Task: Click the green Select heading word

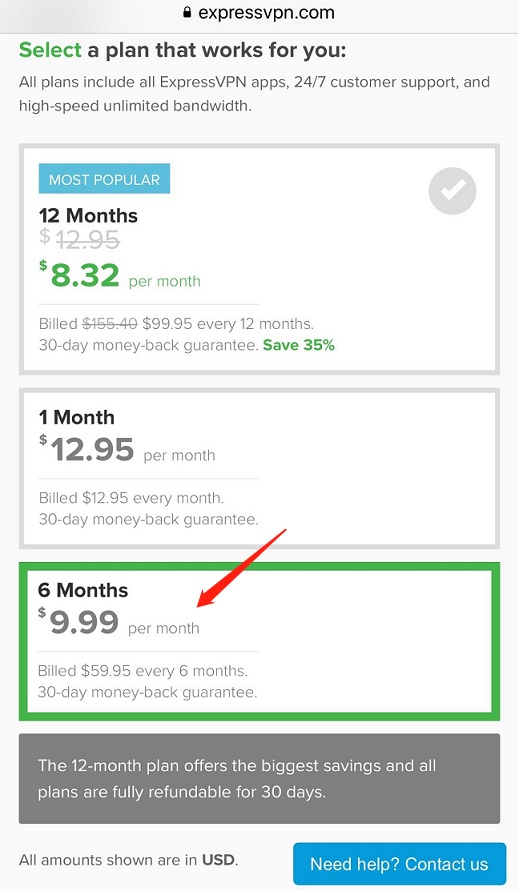Action: [x=50, y=50]
